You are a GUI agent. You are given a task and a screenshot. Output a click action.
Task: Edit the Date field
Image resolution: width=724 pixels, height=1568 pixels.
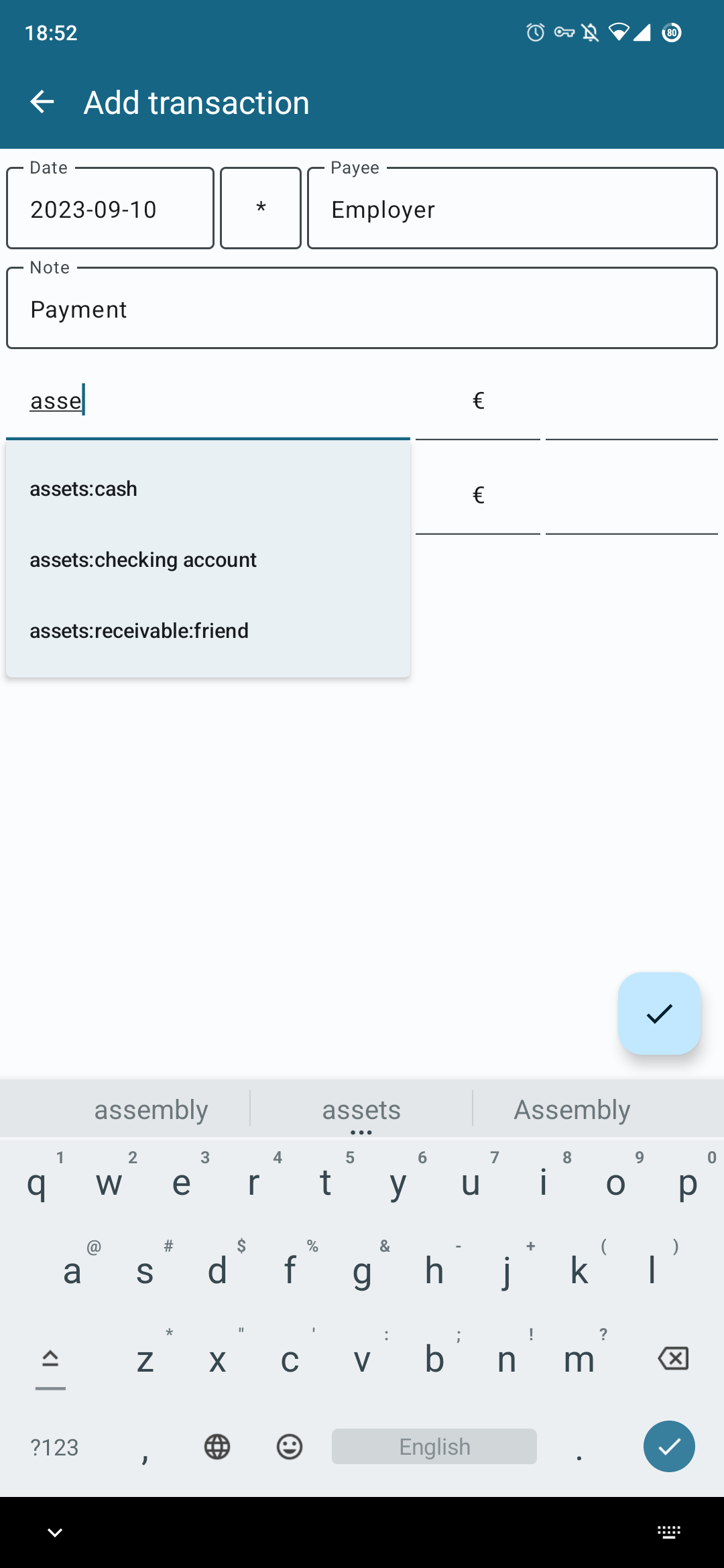111,209
